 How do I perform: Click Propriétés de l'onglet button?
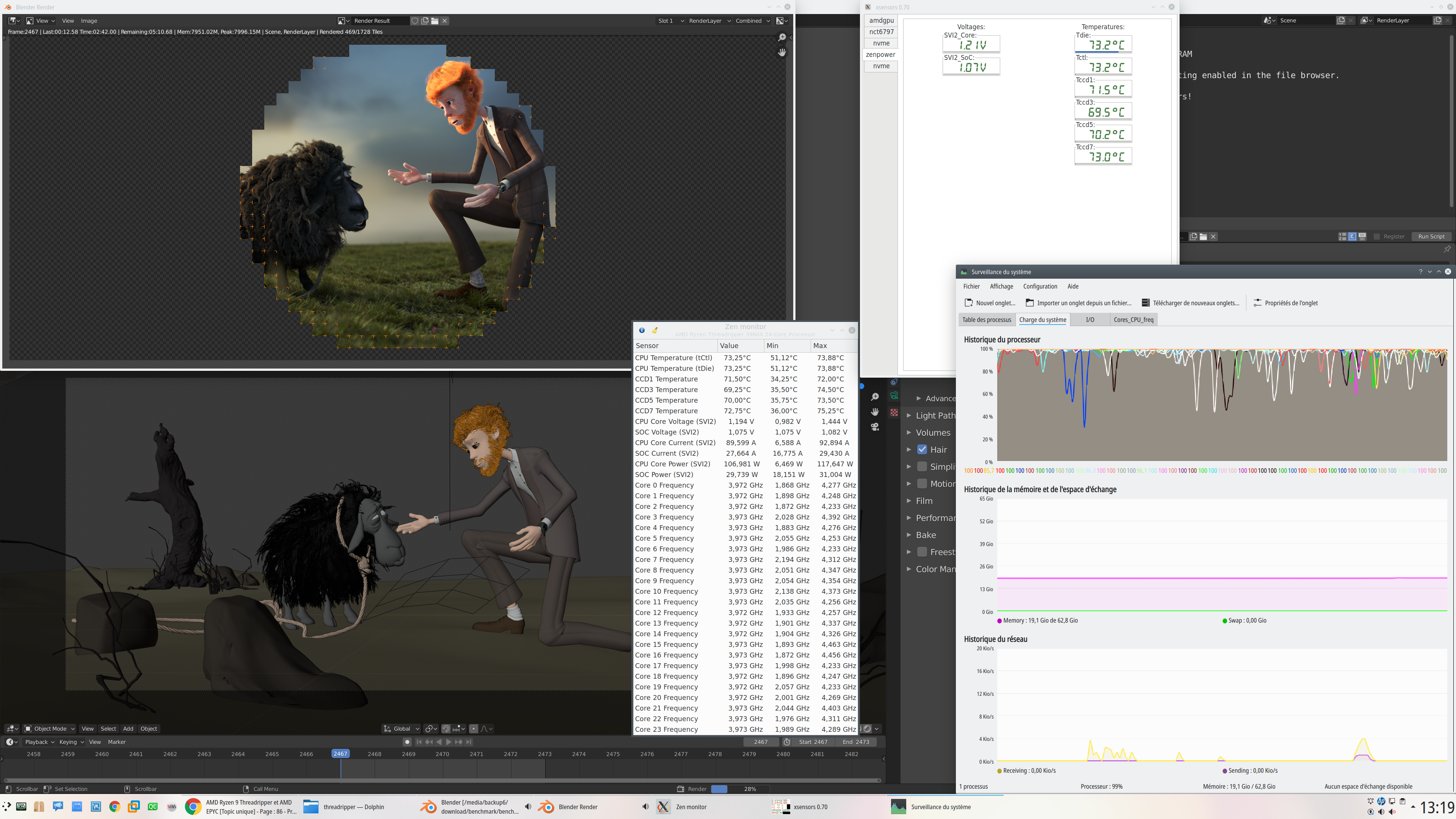point(1285,303)
